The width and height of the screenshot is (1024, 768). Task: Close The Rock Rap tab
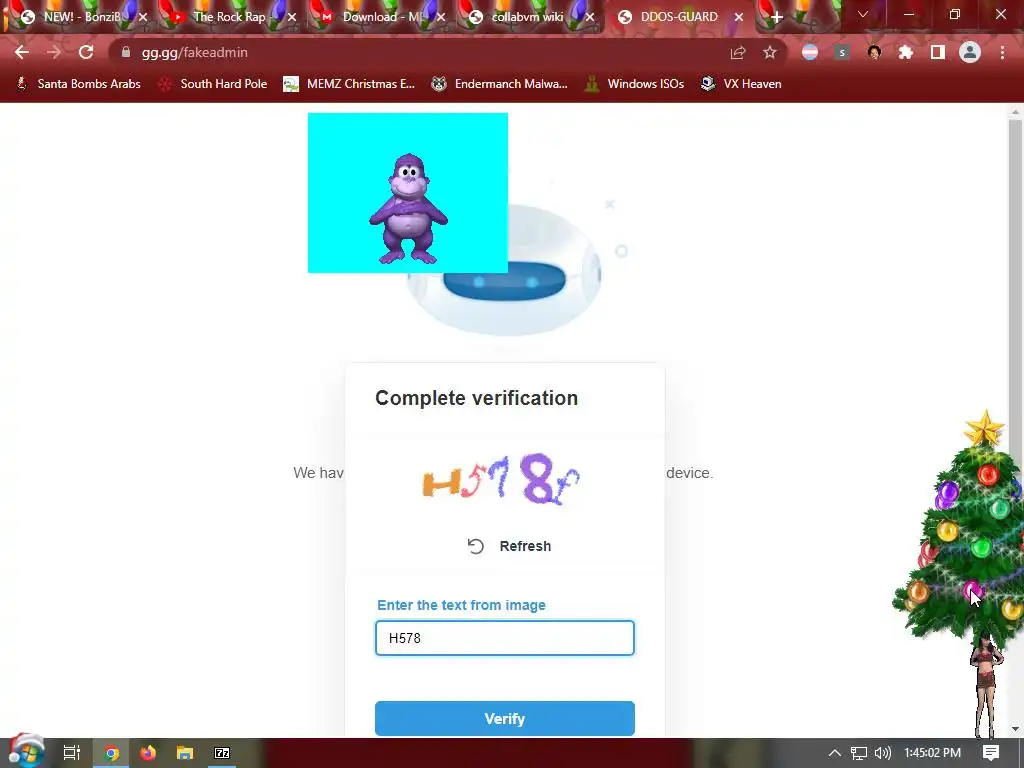pos(292,17)
